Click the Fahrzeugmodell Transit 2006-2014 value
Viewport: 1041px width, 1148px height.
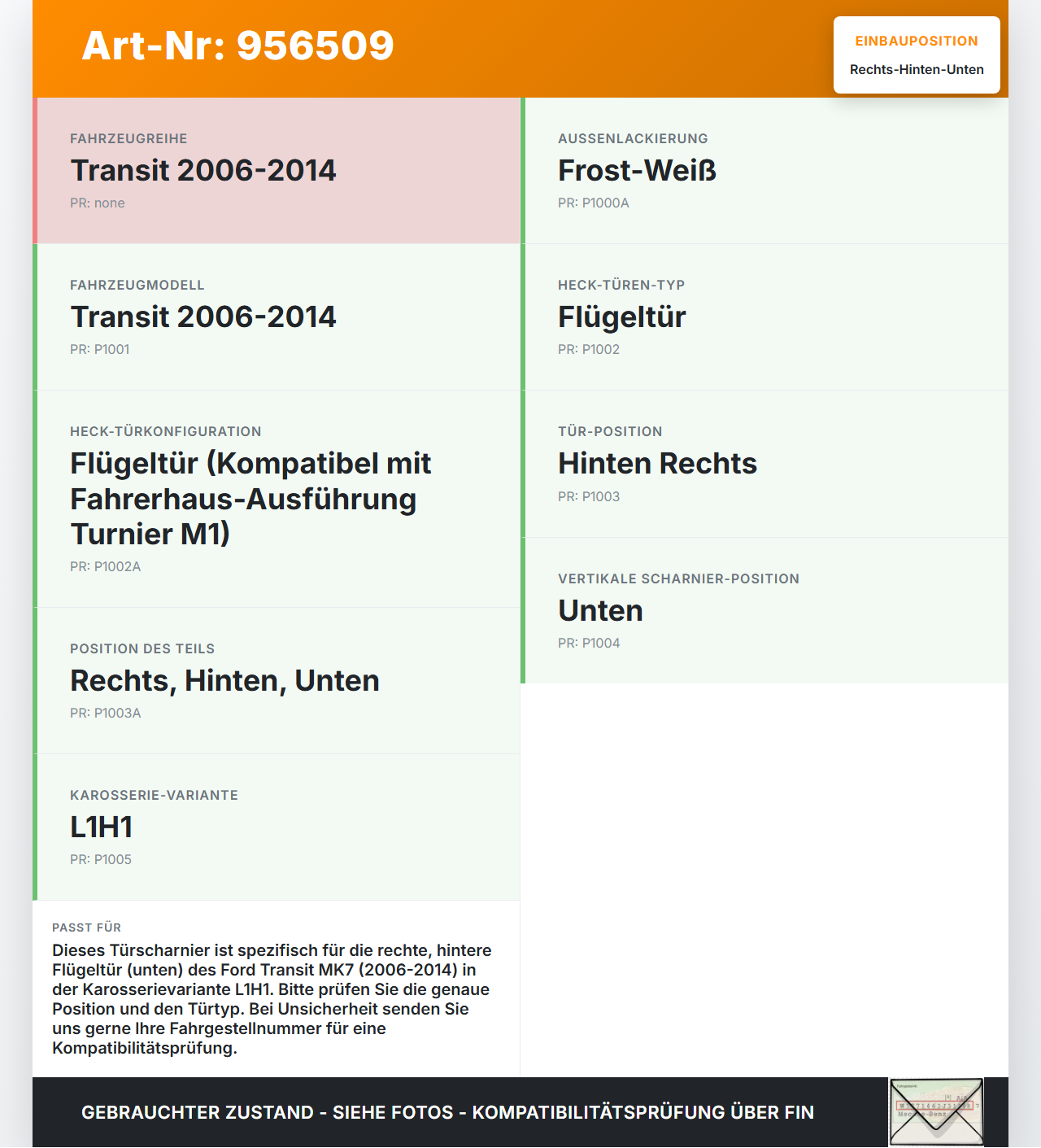click(x=203, y=317)
